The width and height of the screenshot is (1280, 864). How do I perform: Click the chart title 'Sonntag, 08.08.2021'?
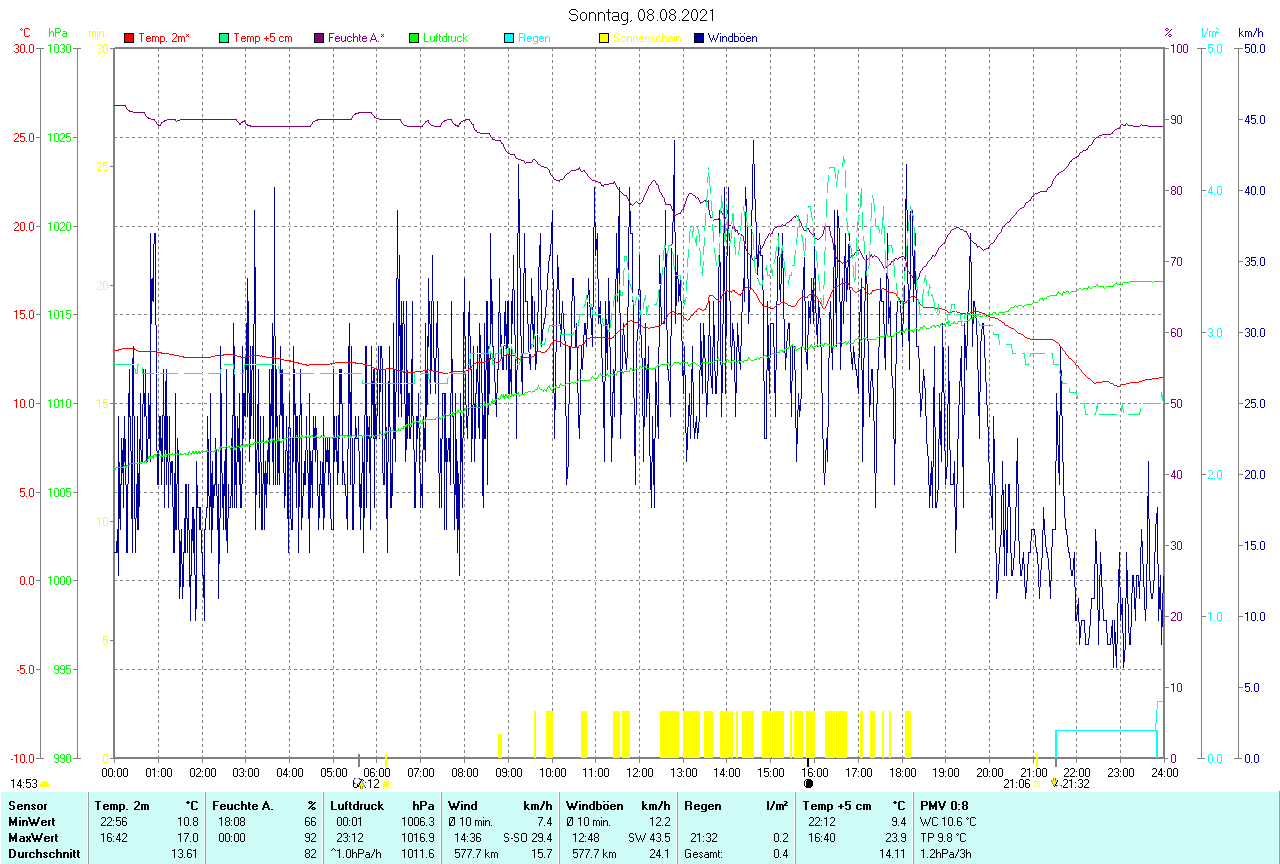(x=640, y=15)
